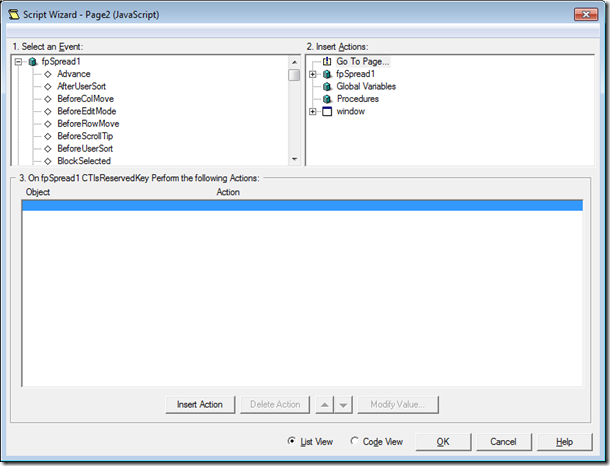Select fpSpread1 root in event tree
Image resolution: width=610 pixels, height=466 pixels.
point(61,61)
